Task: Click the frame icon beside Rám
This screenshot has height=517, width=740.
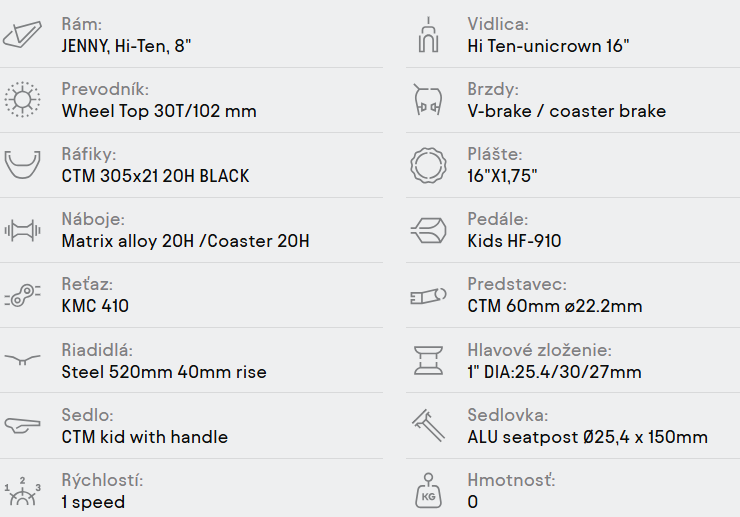Action: (21, 35)
